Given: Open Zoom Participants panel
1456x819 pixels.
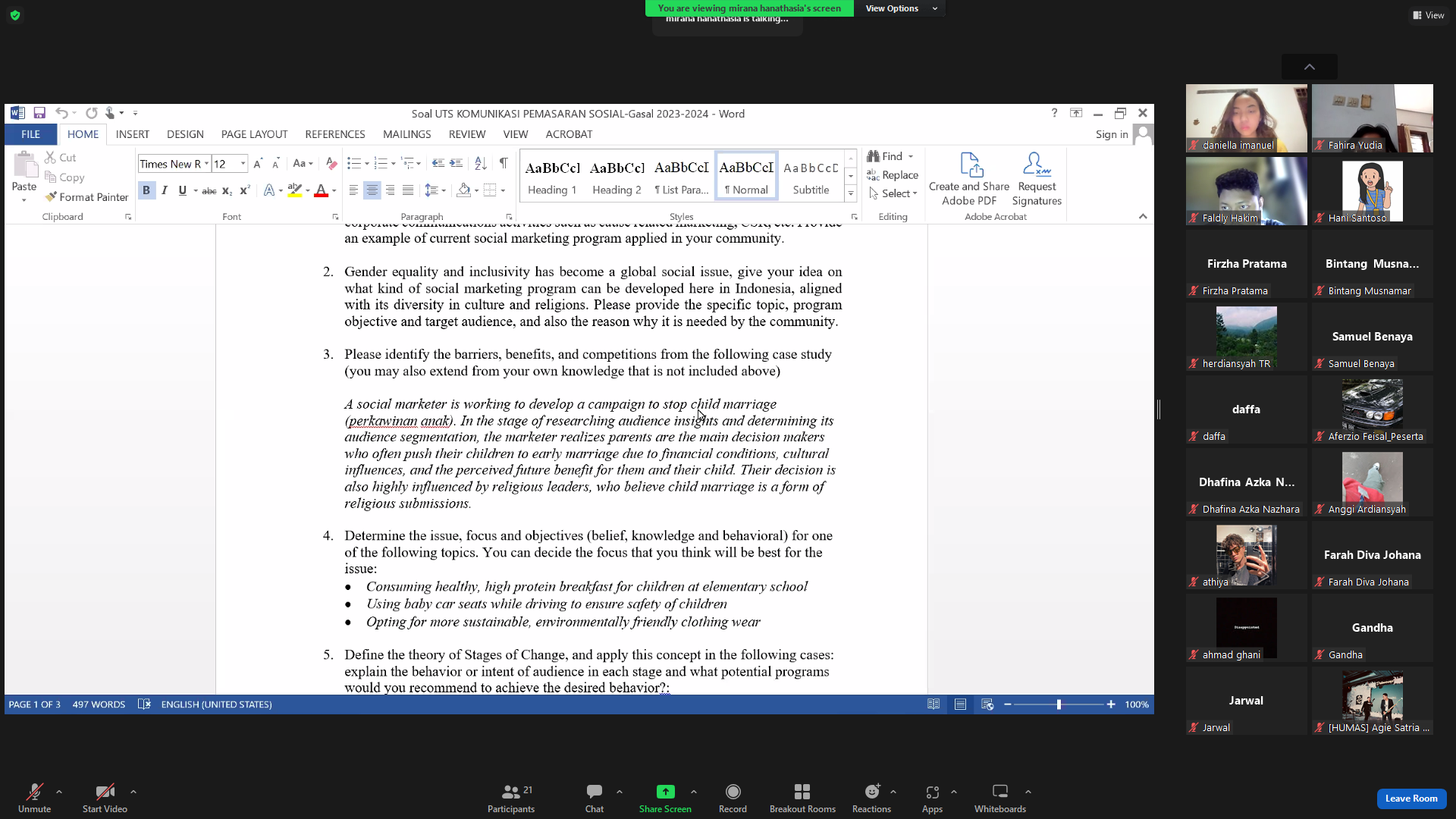Looking at the screenshot, I should (511, 799).
